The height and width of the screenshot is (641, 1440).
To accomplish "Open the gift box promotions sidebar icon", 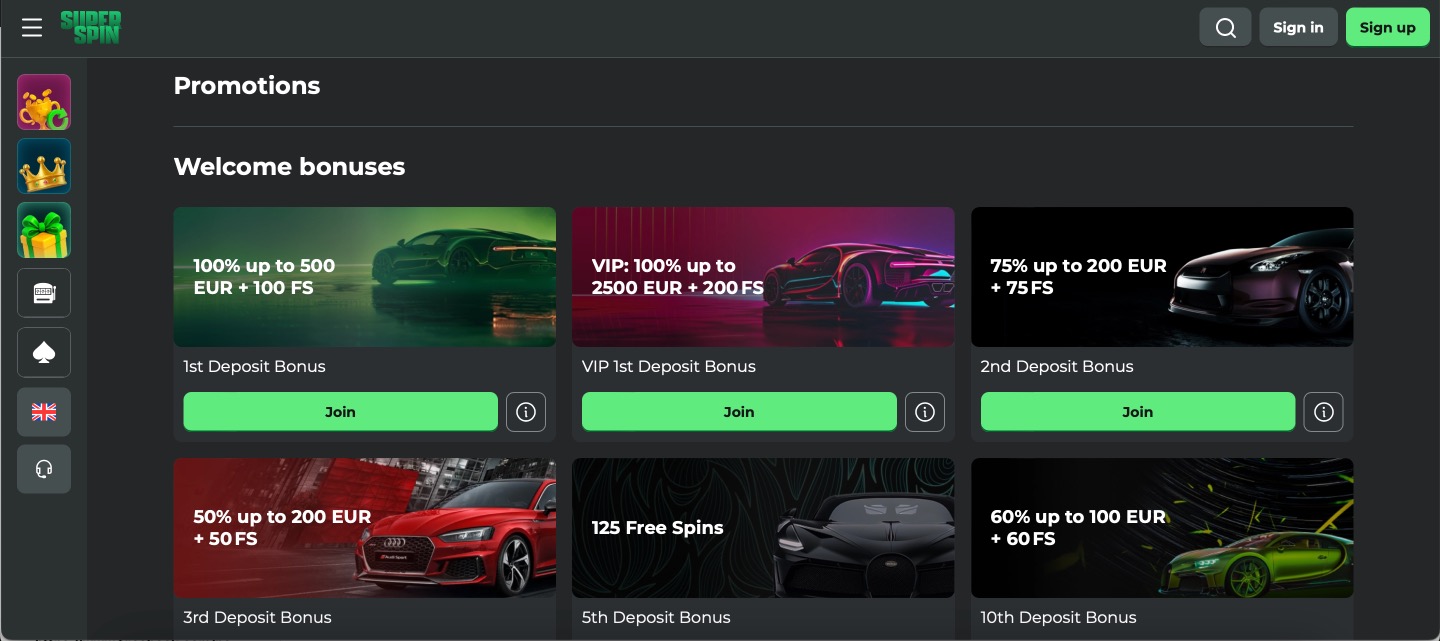I will [44, 230].
